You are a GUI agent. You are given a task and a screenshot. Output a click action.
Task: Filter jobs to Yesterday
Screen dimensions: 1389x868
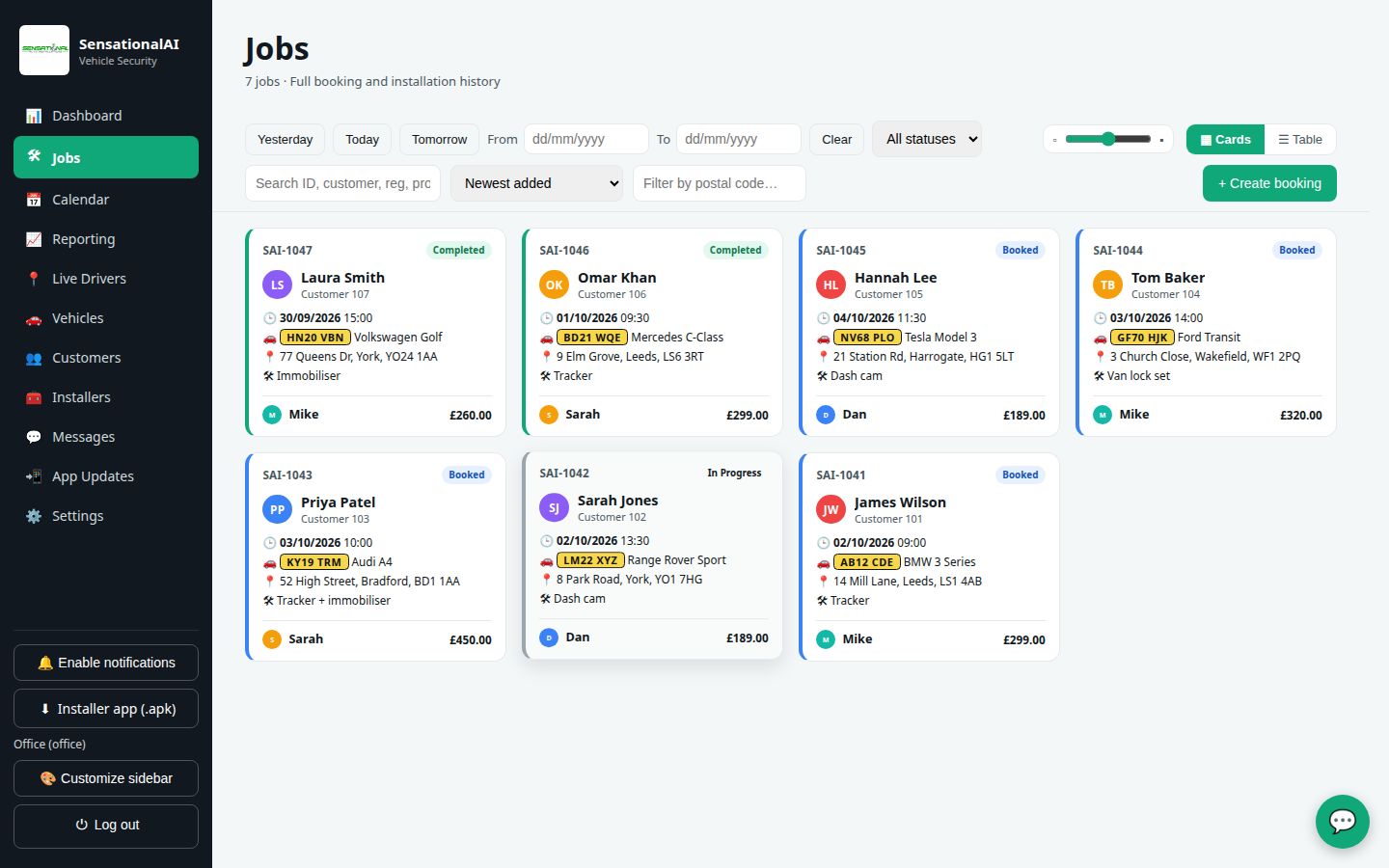[286, 140]
